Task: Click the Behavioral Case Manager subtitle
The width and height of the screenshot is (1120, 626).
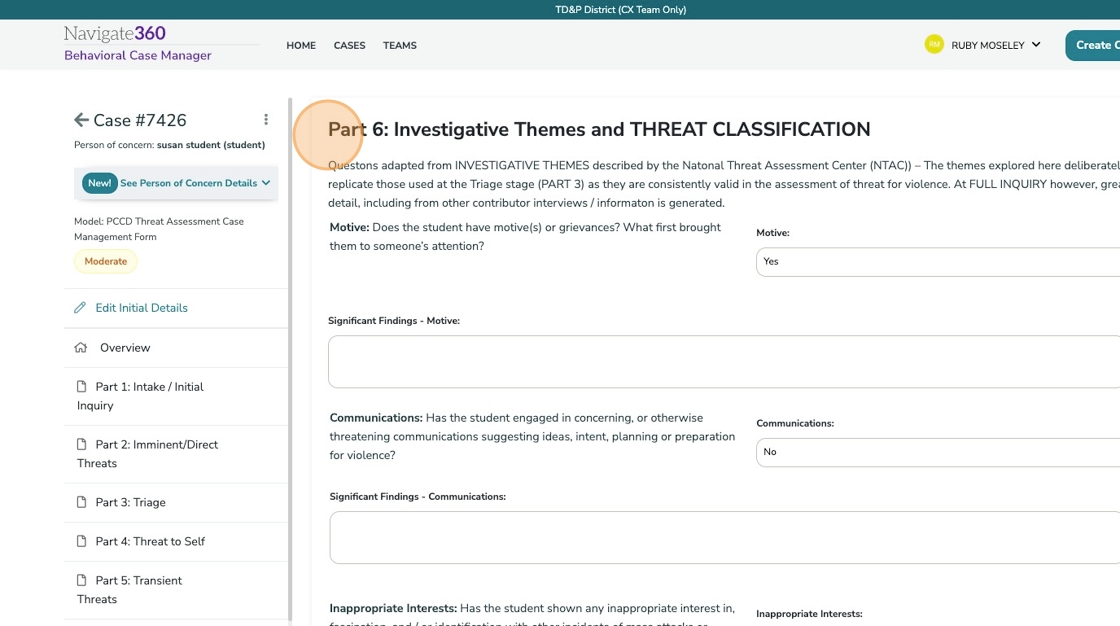Action: pos(138,55)
